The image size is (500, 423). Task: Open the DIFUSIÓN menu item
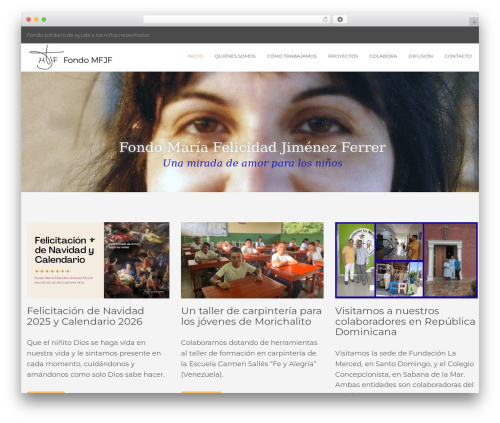tap(421, 56)
